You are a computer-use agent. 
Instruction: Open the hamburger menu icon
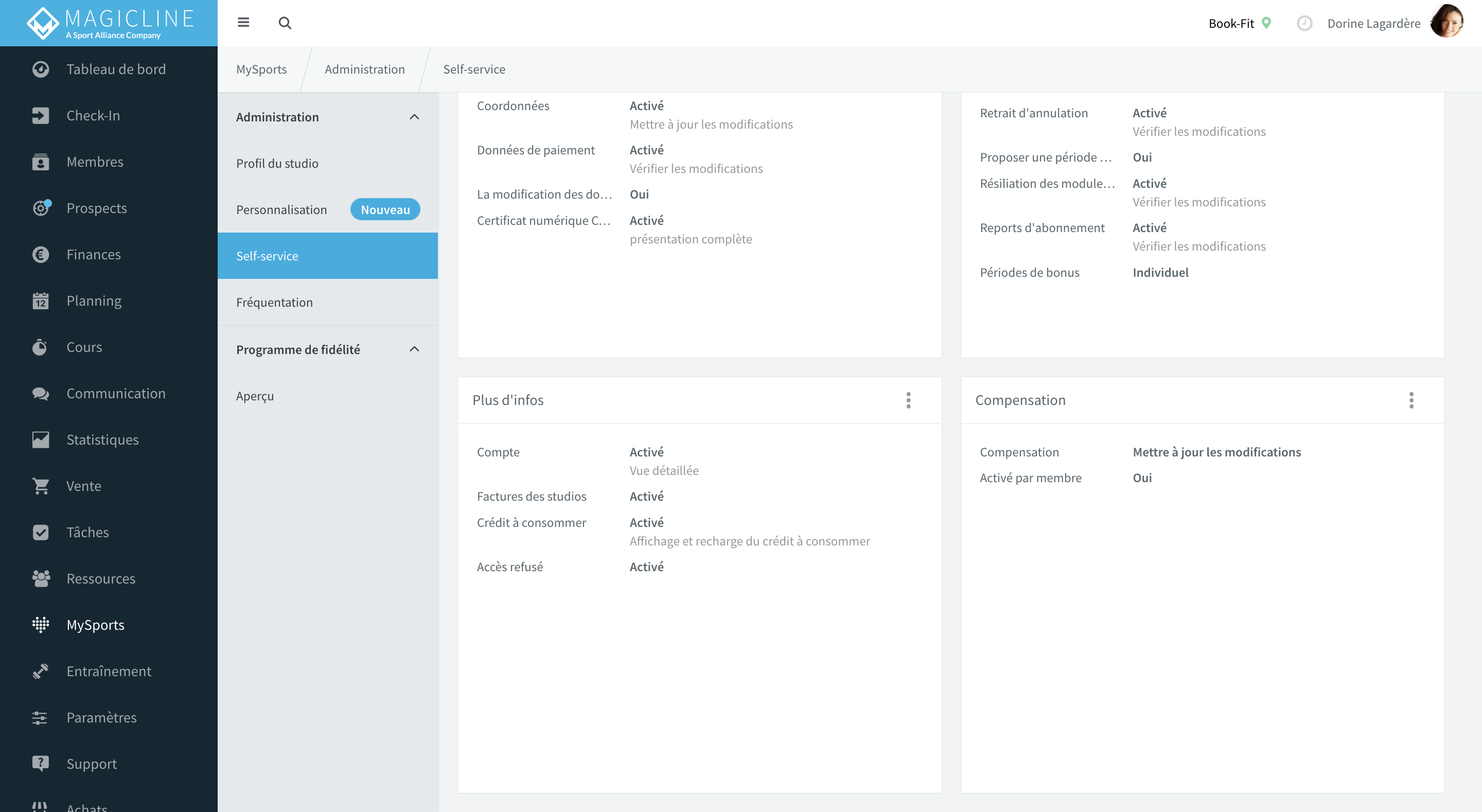pyautogui.click(x=243, y=23)
